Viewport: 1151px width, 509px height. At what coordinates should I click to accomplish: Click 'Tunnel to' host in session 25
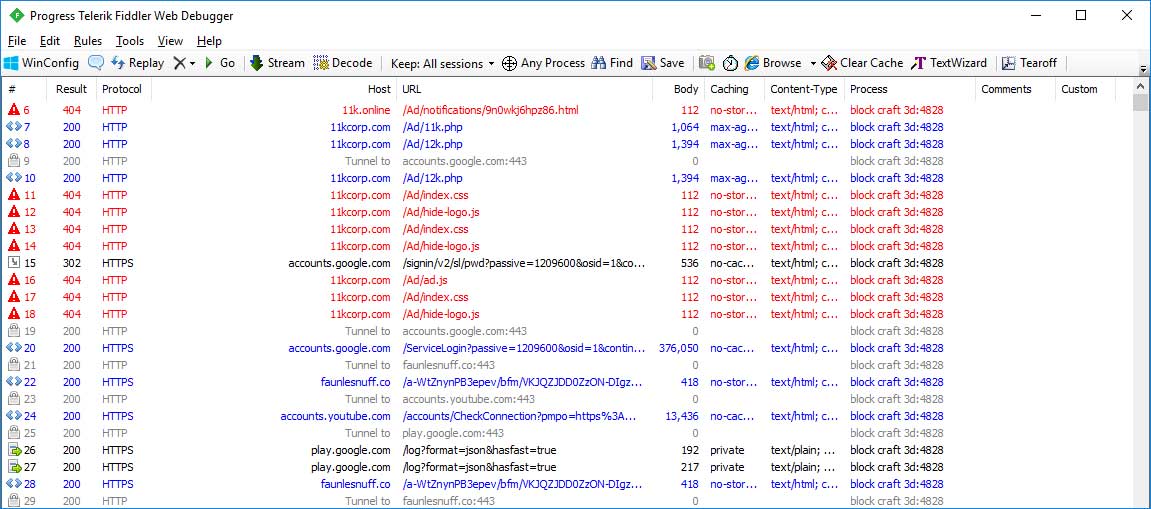coord(368,433)
